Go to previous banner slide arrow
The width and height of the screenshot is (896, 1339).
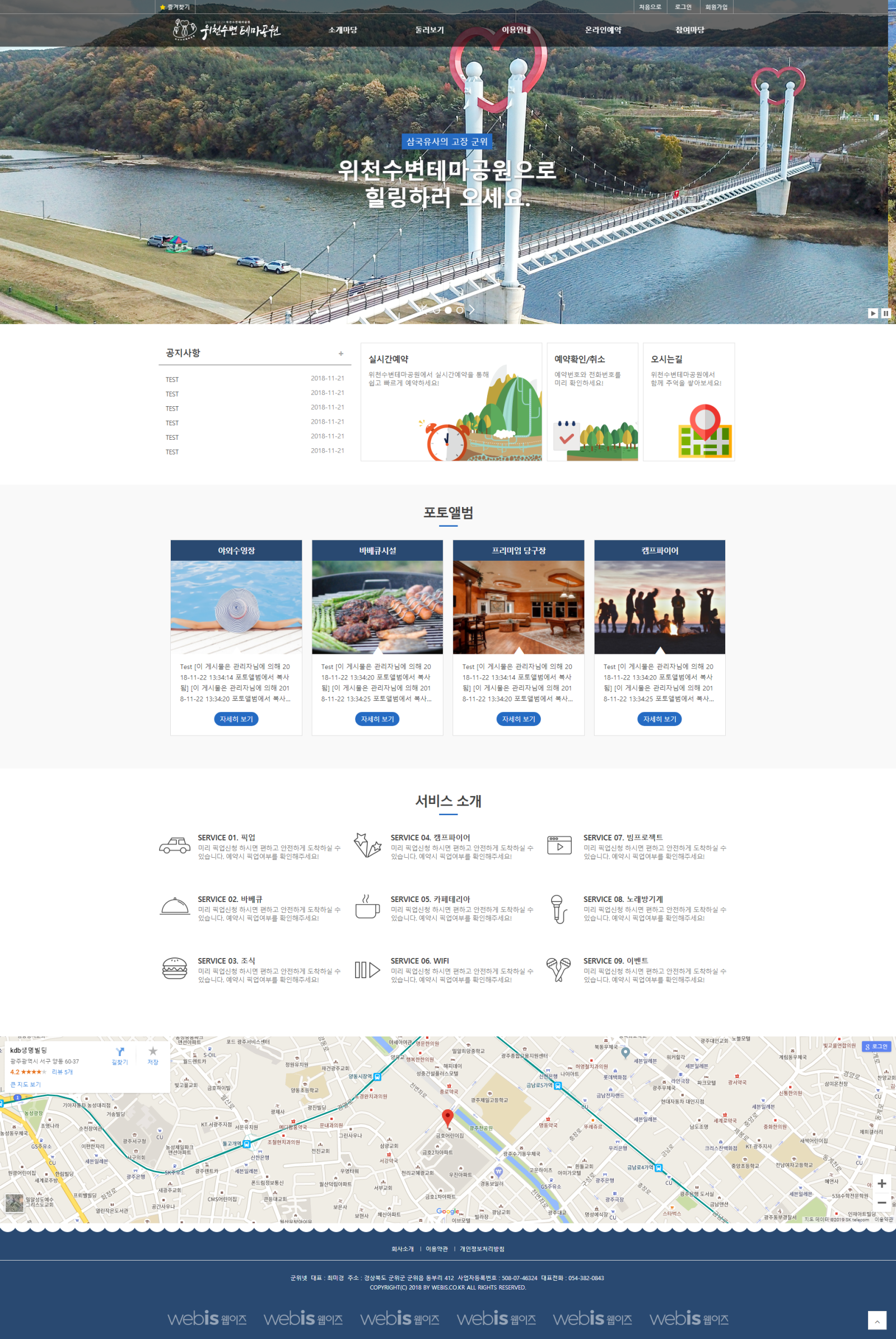(424, 309)
